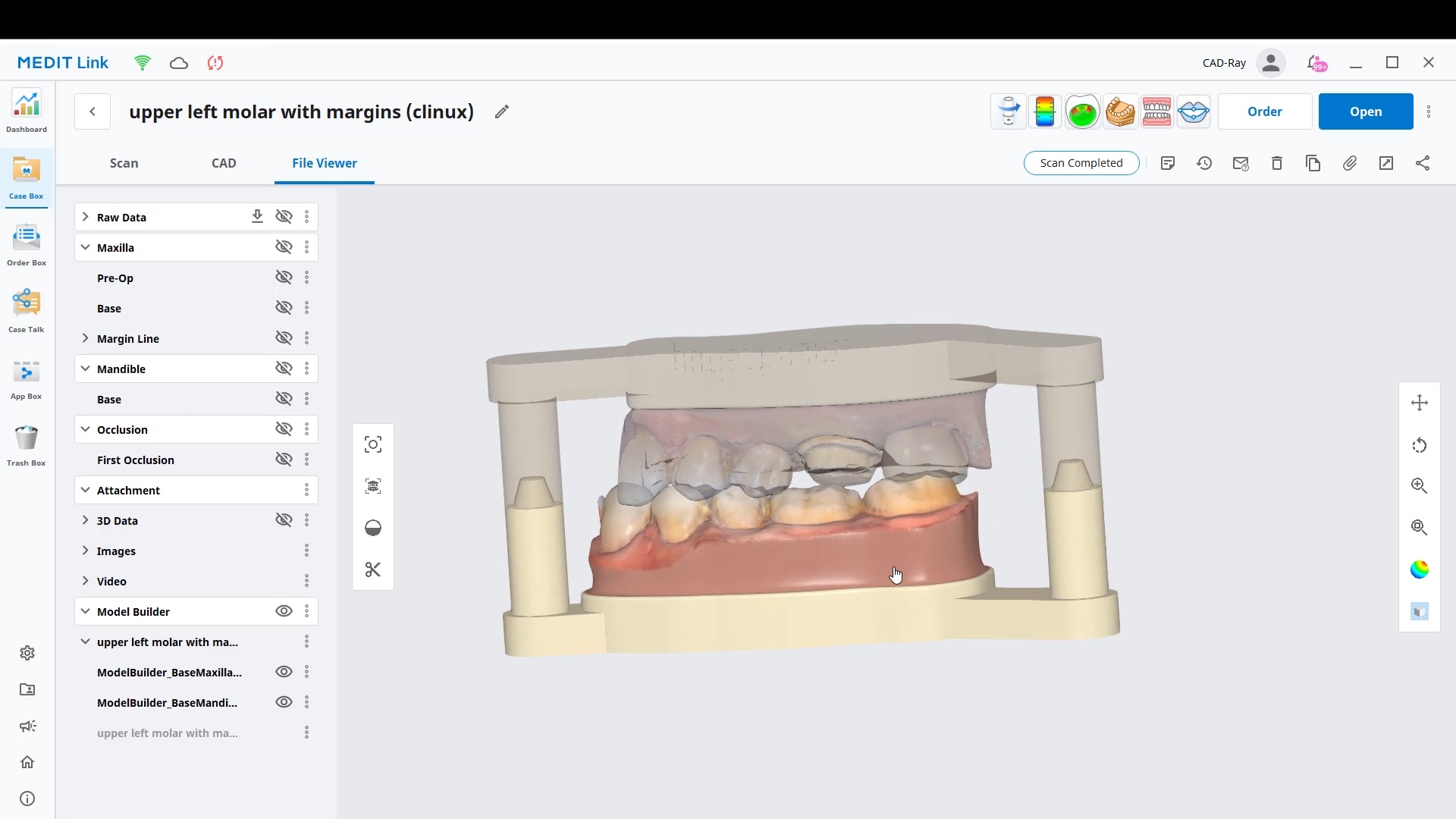Click the zoom in magnifier tool

click(1420, 486)
